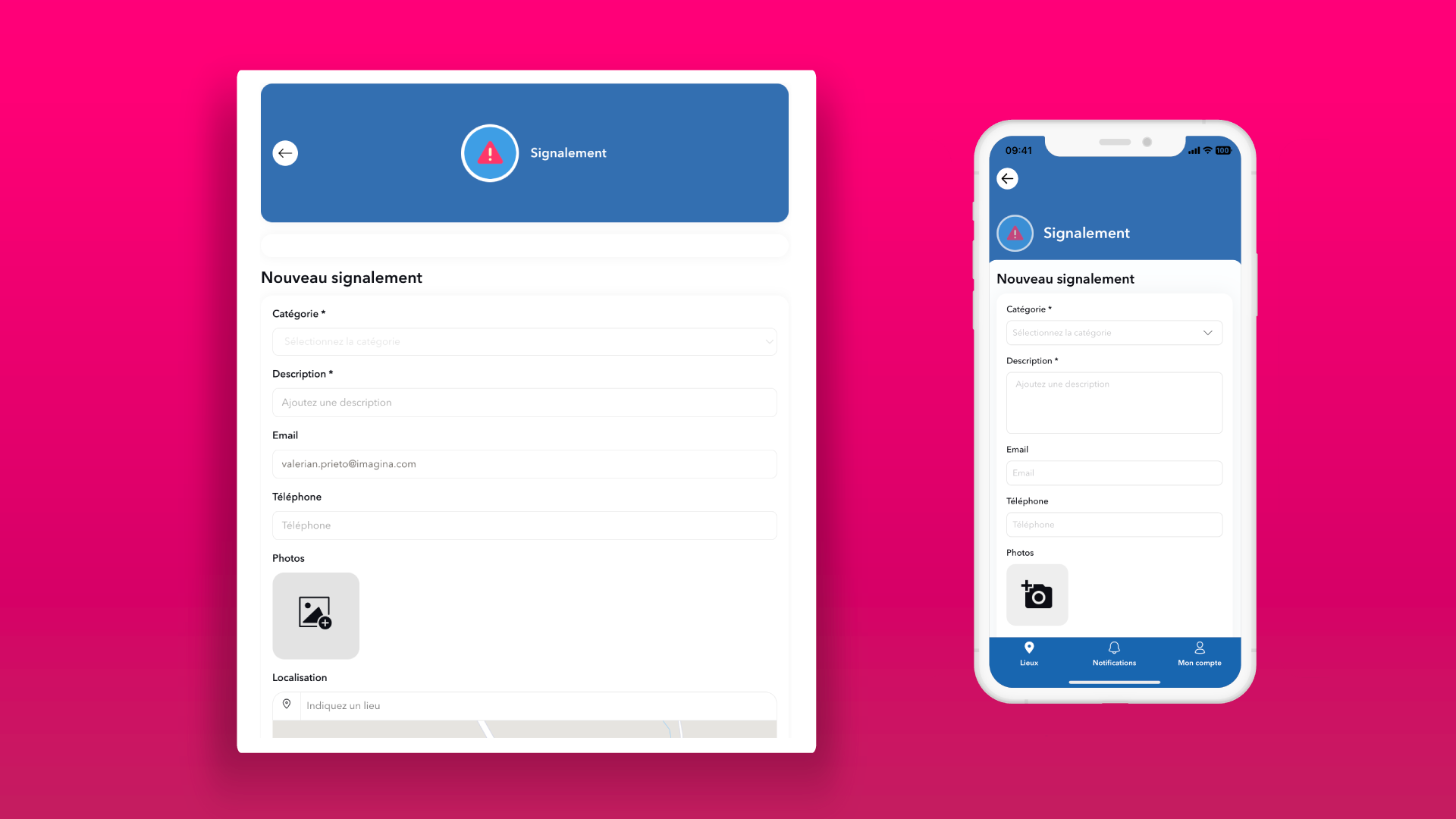Select the Notifications tab in bottom bar
Screen dimensions: 1456x819
(1114, 653)
